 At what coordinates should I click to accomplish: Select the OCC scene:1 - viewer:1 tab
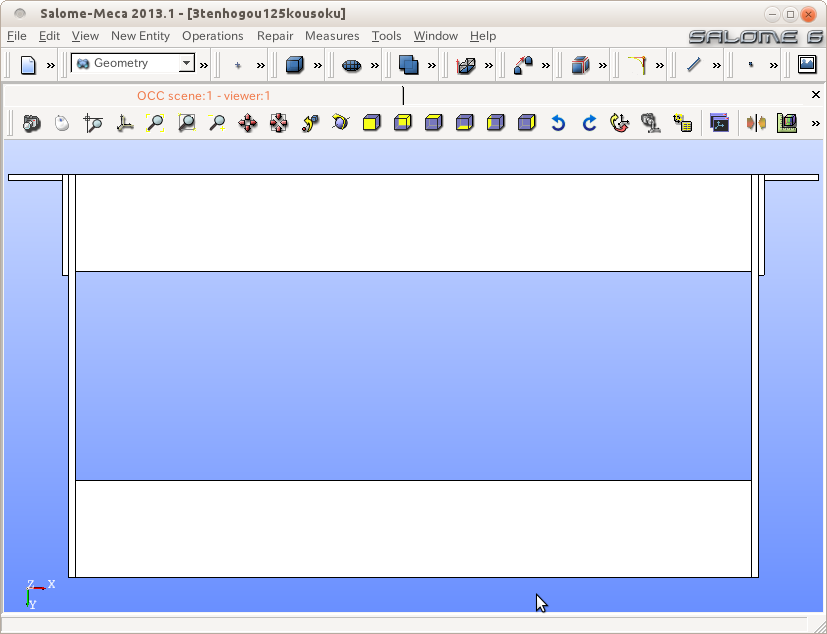(204, 95)
